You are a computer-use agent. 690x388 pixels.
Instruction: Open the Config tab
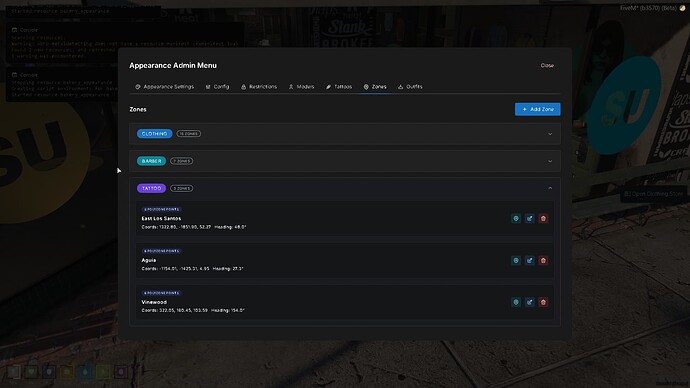(x=217, y=87)
